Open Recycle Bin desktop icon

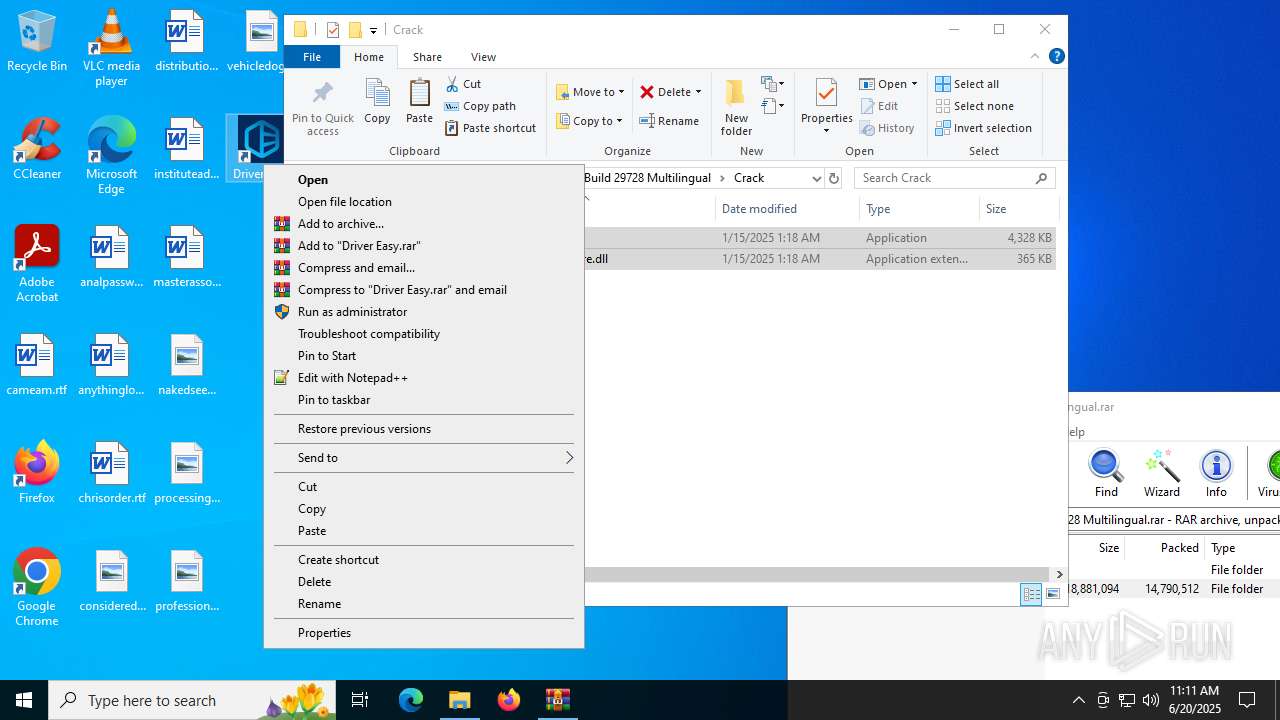pyautogui.click(x=37, y=42)
